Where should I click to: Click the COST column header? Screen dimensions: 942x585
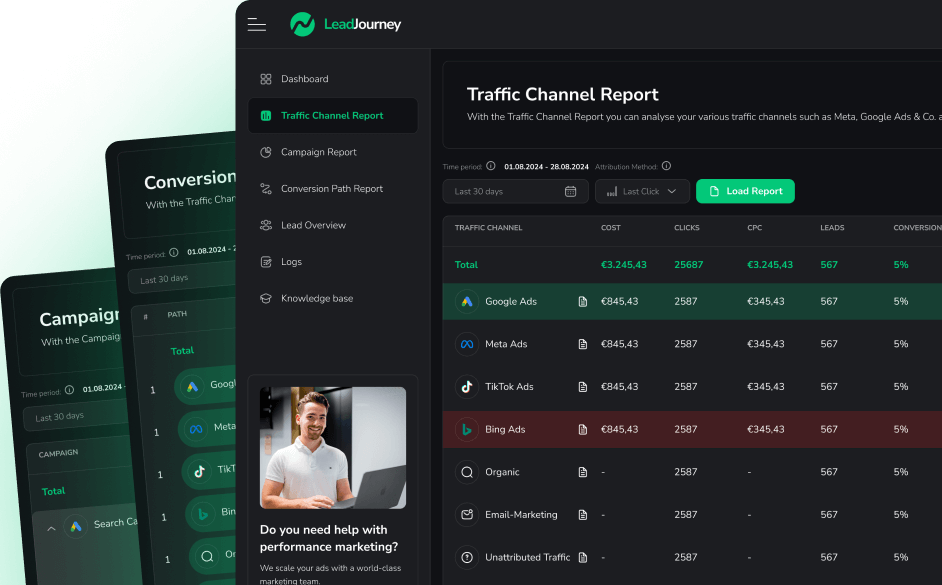click(611, 228)
